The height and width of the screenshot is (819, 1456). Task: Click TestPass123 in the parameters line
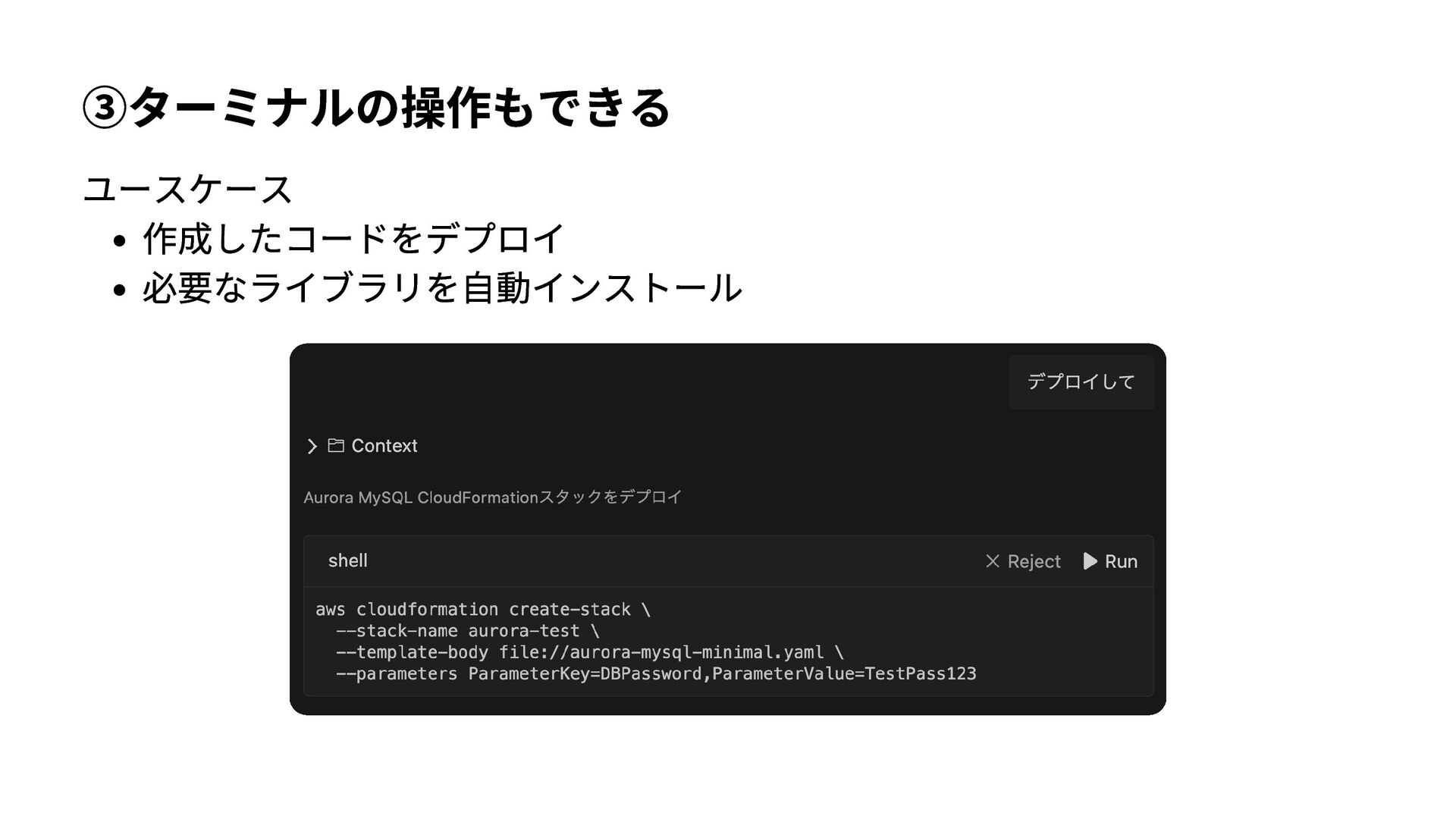920,674
